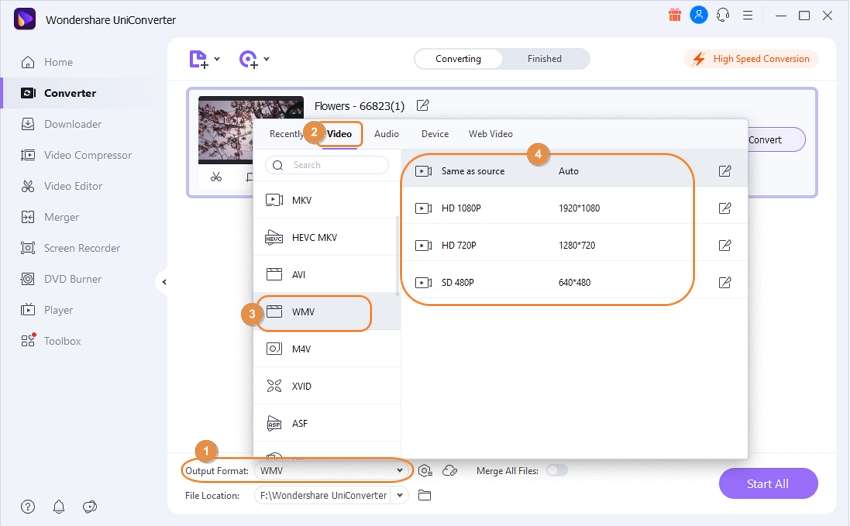Choose M4V from the format list
This screenshot has width=850, height=526.
326,349
